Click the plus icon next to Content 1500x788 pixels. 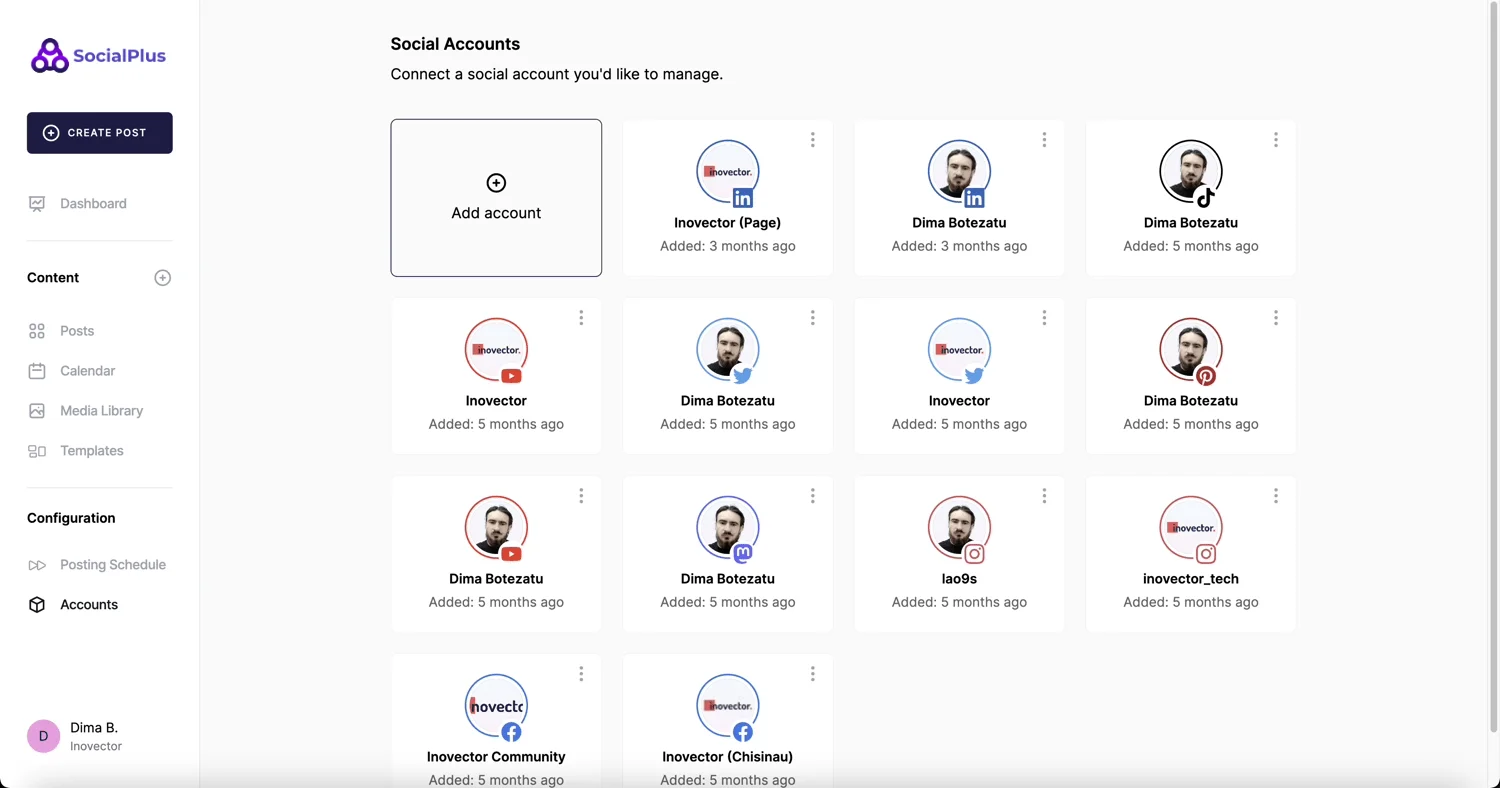click(x=162, y=277)
